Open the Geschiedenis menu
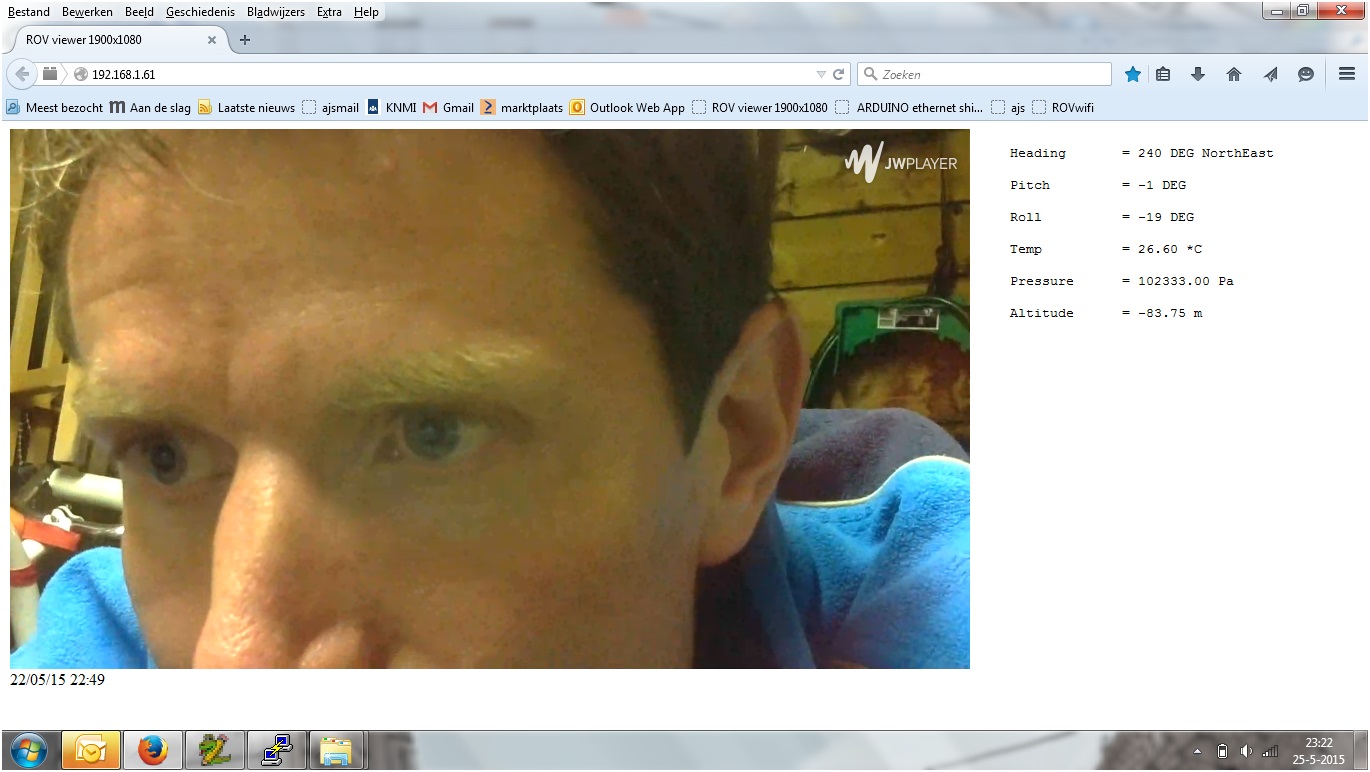The image size is (1370, 772). point(200,12)
